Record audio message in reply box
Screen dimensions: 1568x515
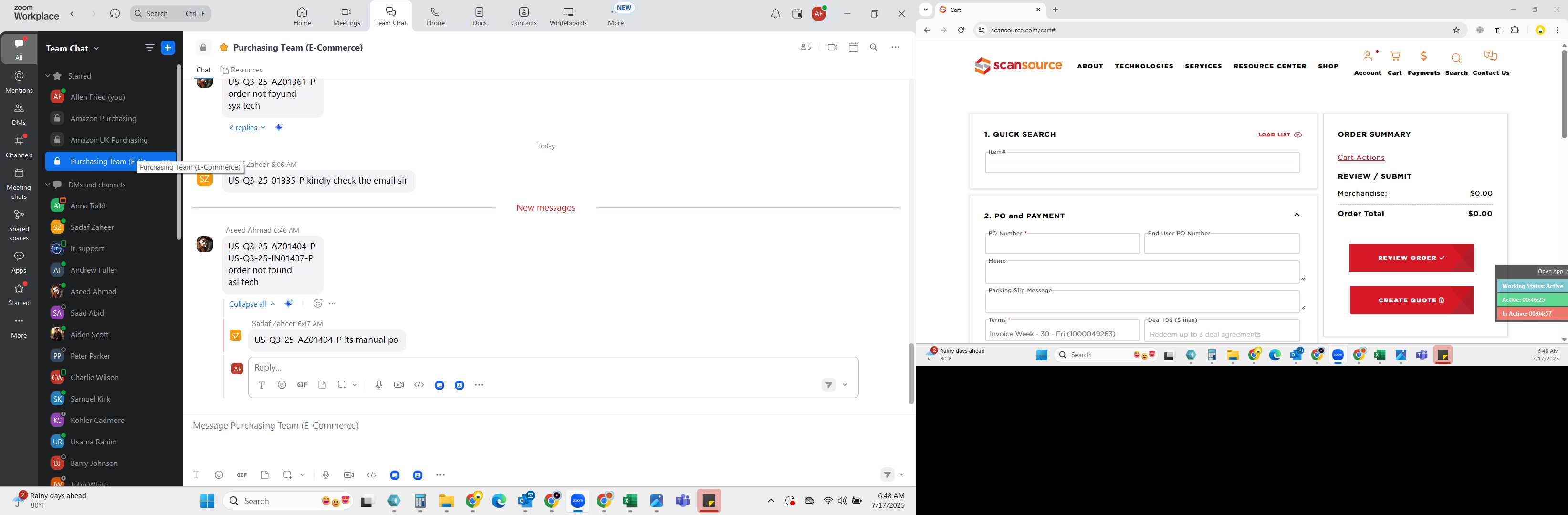pyautogui.click(x=378, y=385)
